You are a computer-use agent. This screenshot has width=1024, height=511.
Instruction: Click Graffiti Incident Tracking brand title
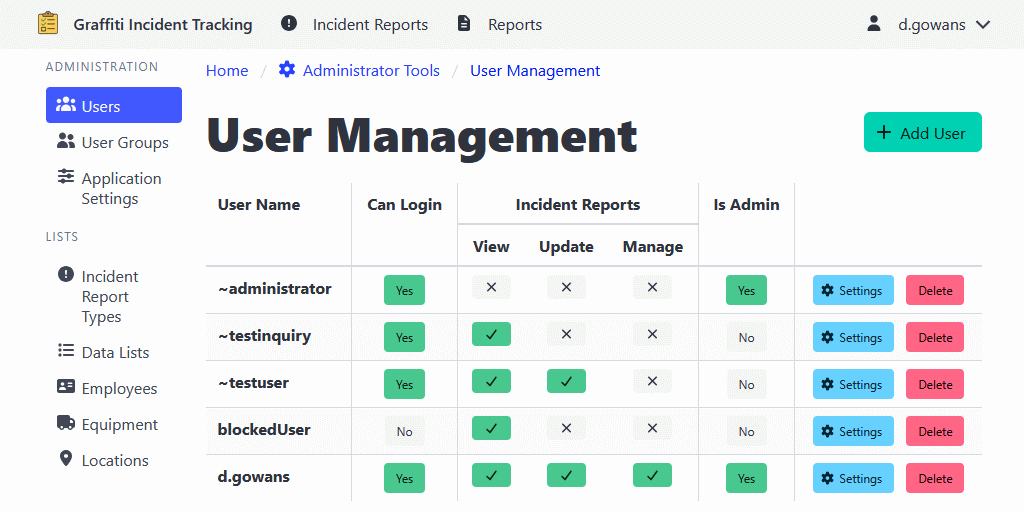click(163, 25)
